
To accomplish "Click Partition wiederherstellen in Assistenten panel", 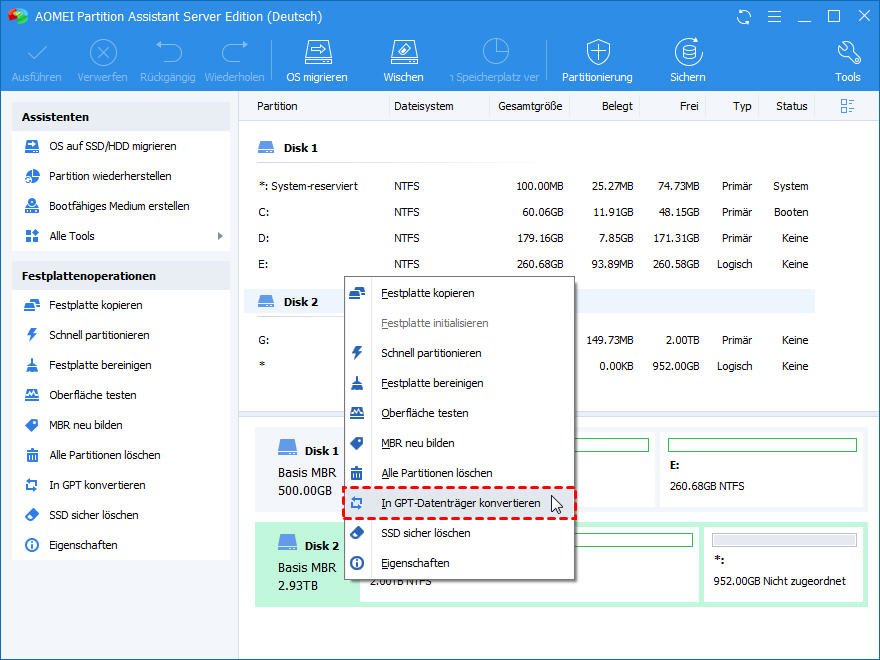I will pos(110,176).
